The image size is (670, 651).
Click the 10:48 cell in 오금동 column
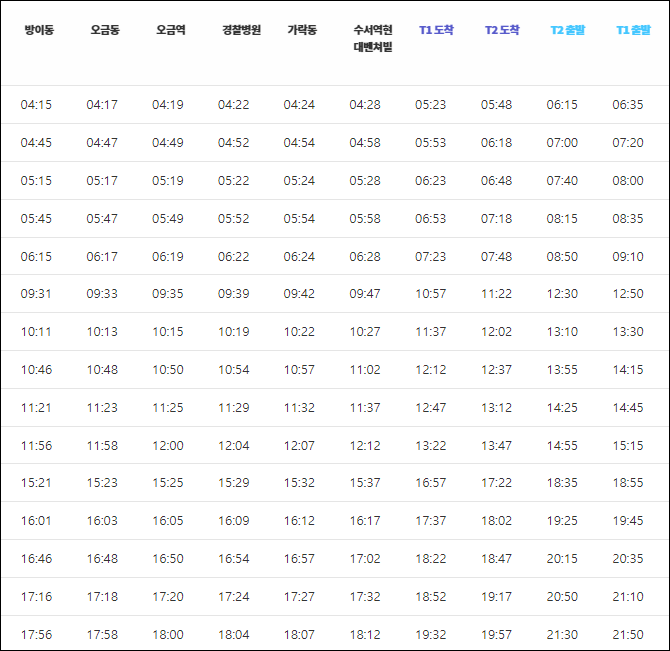[102, 370]
